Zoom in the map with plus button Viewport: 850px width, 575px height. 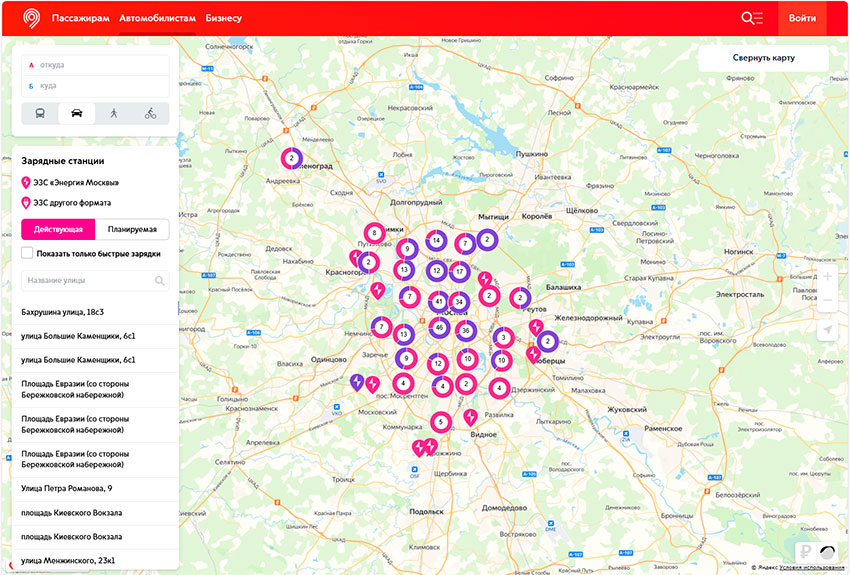coord(827,276)
